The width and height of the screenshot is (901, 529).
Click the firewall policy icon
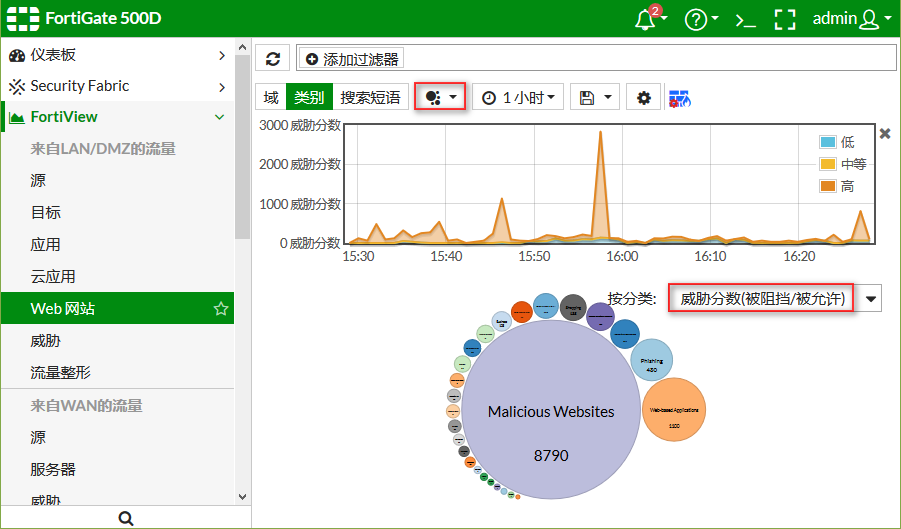pyautogui.click(x=680, y=99)
